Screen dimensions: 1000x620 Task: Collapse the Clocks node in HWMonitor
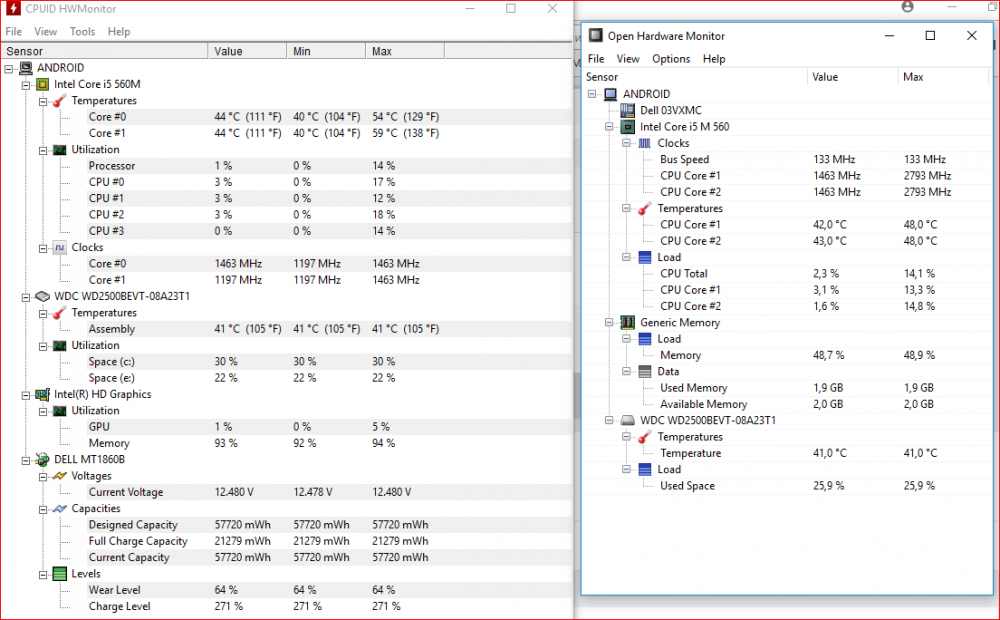43,248
